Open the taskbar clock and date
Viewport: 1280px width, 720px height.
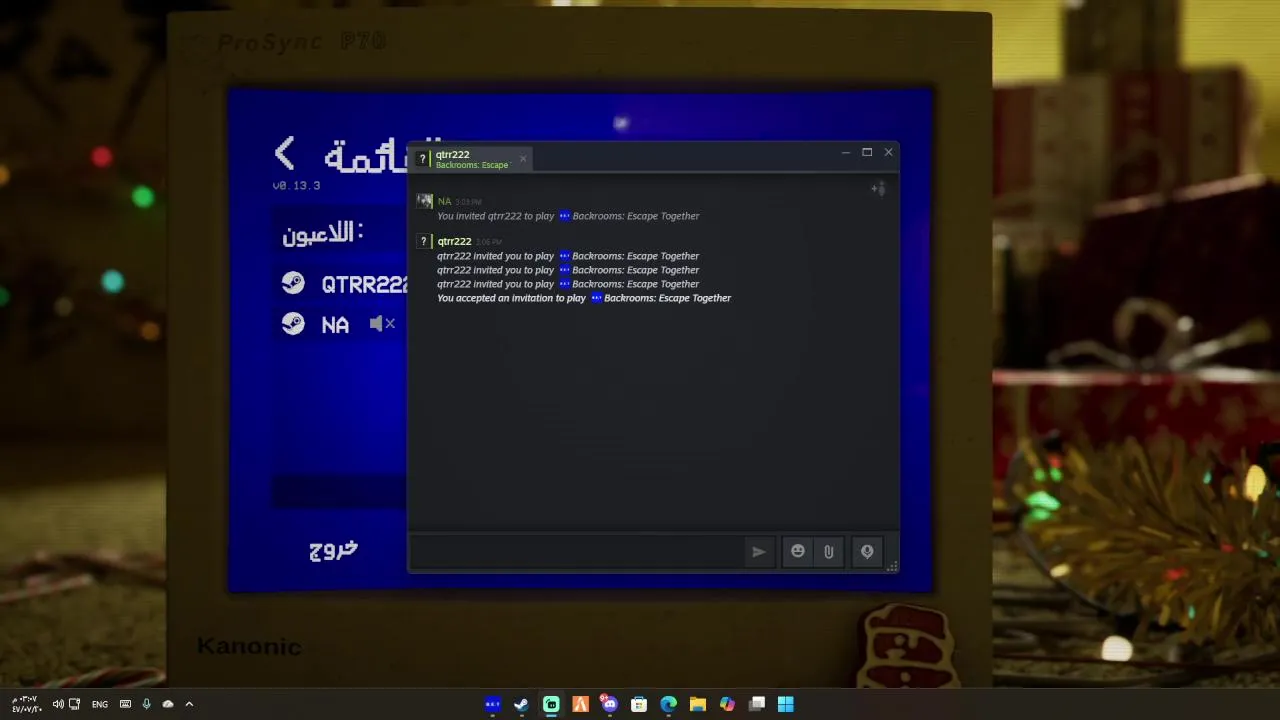26,704
